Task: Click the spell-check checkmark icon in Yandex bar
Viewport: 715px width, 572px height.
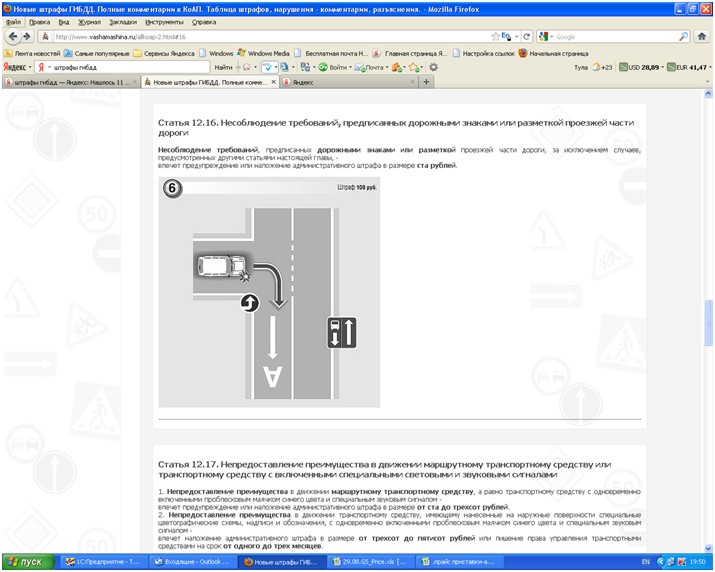Action: [x=268, y=67]
